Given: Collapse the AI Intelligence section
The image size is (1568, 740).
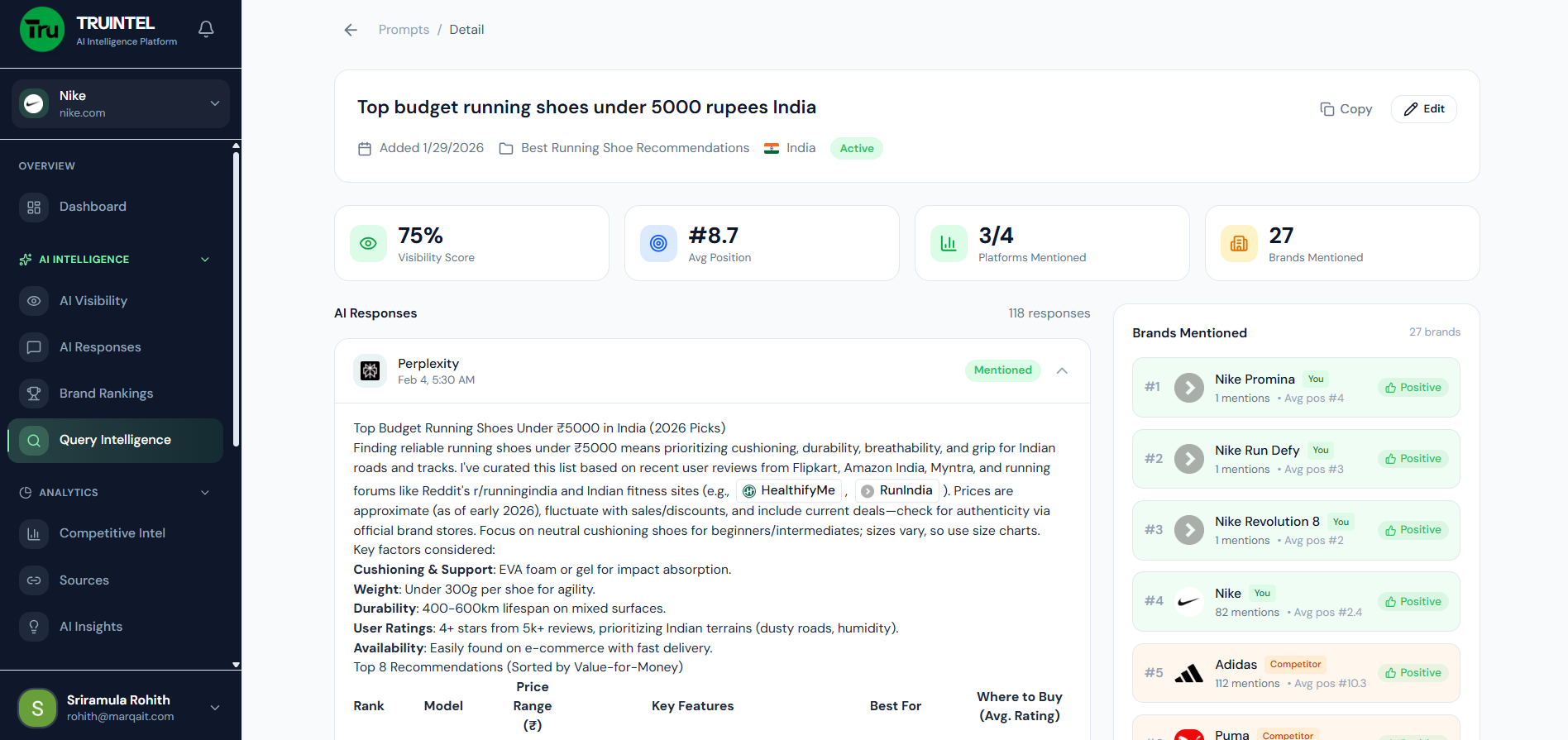Looking at the screenshot, I should point(205,260).
